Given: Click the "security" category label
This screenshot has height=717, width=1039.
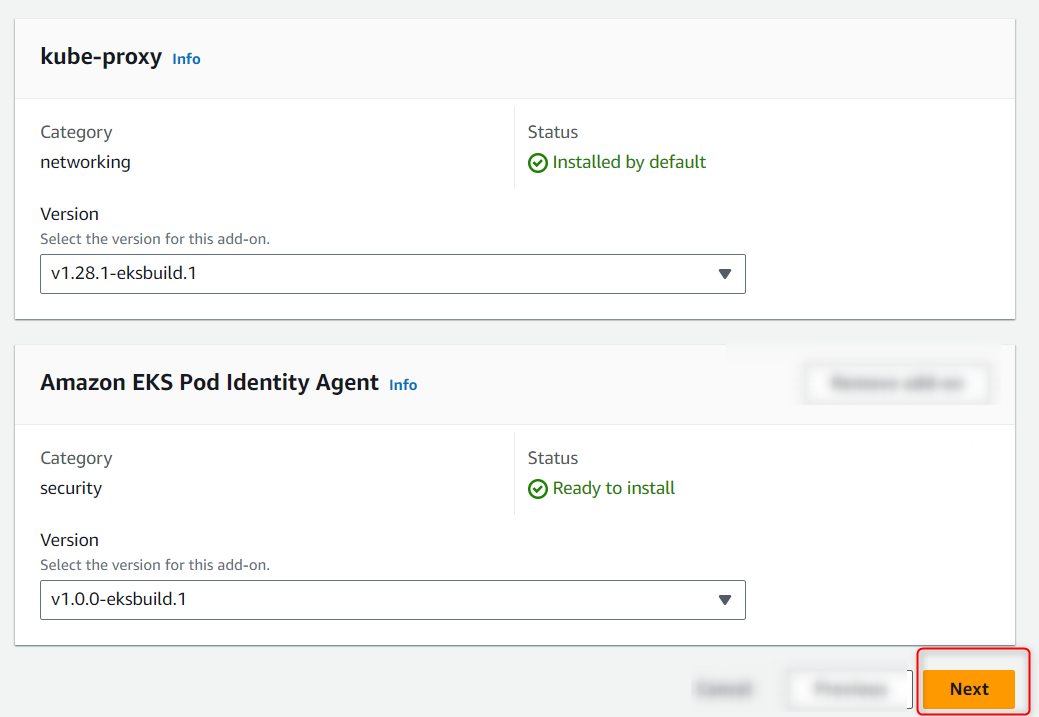Looking at the screenshot, I should (69, 488).
